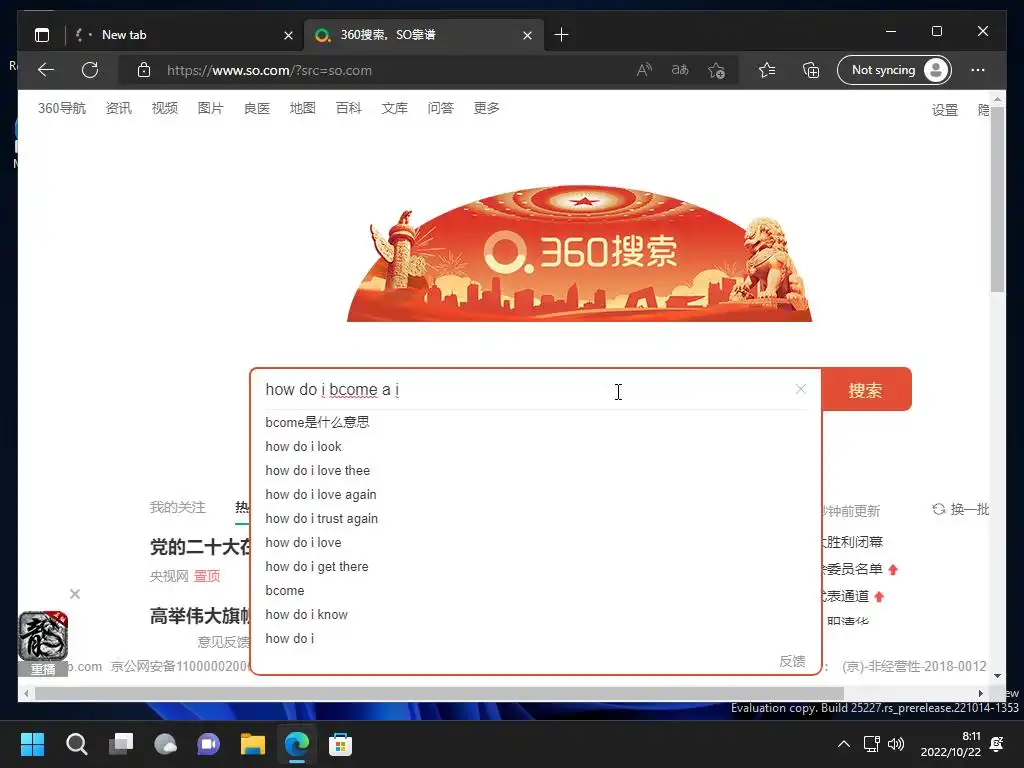
Task: Select suggestion how do i know
Action: pos(306,615)
